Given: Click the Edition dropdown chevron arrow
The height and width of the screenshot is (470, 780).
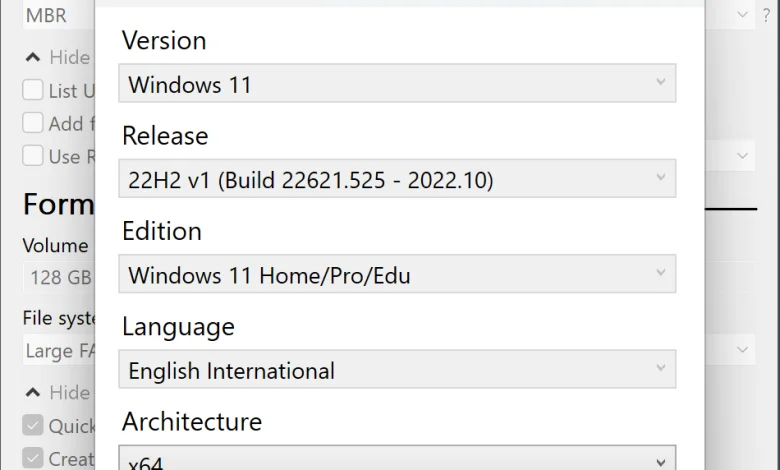Looking at the screenshot, I should coord(661,273).
